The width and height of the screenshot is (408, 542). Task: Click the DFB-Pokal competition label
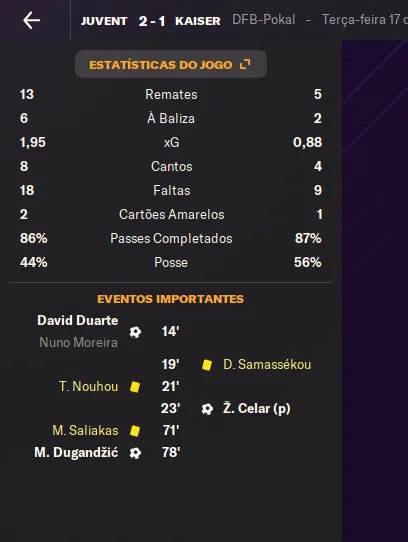tap(264, 20)
